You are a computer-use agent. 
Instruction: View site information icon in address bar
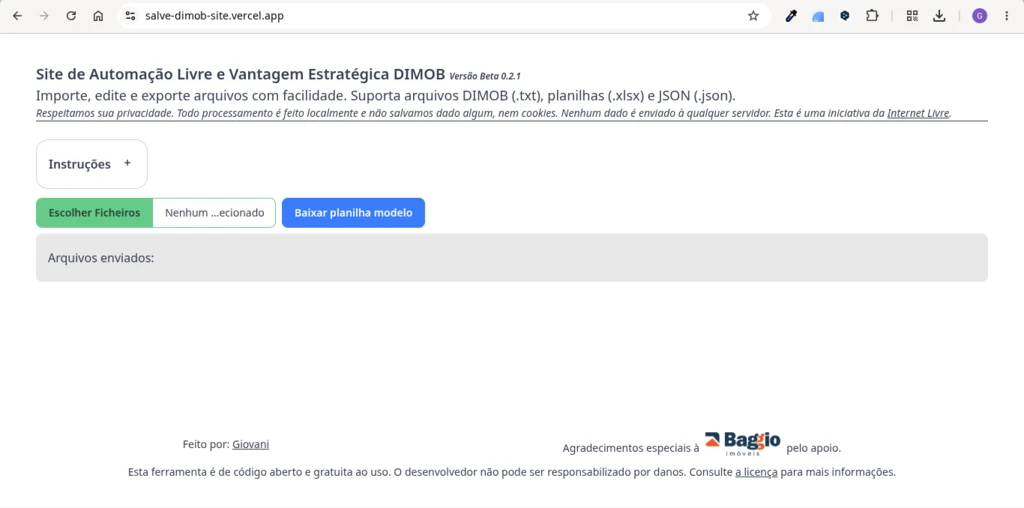tap(131, 16)
